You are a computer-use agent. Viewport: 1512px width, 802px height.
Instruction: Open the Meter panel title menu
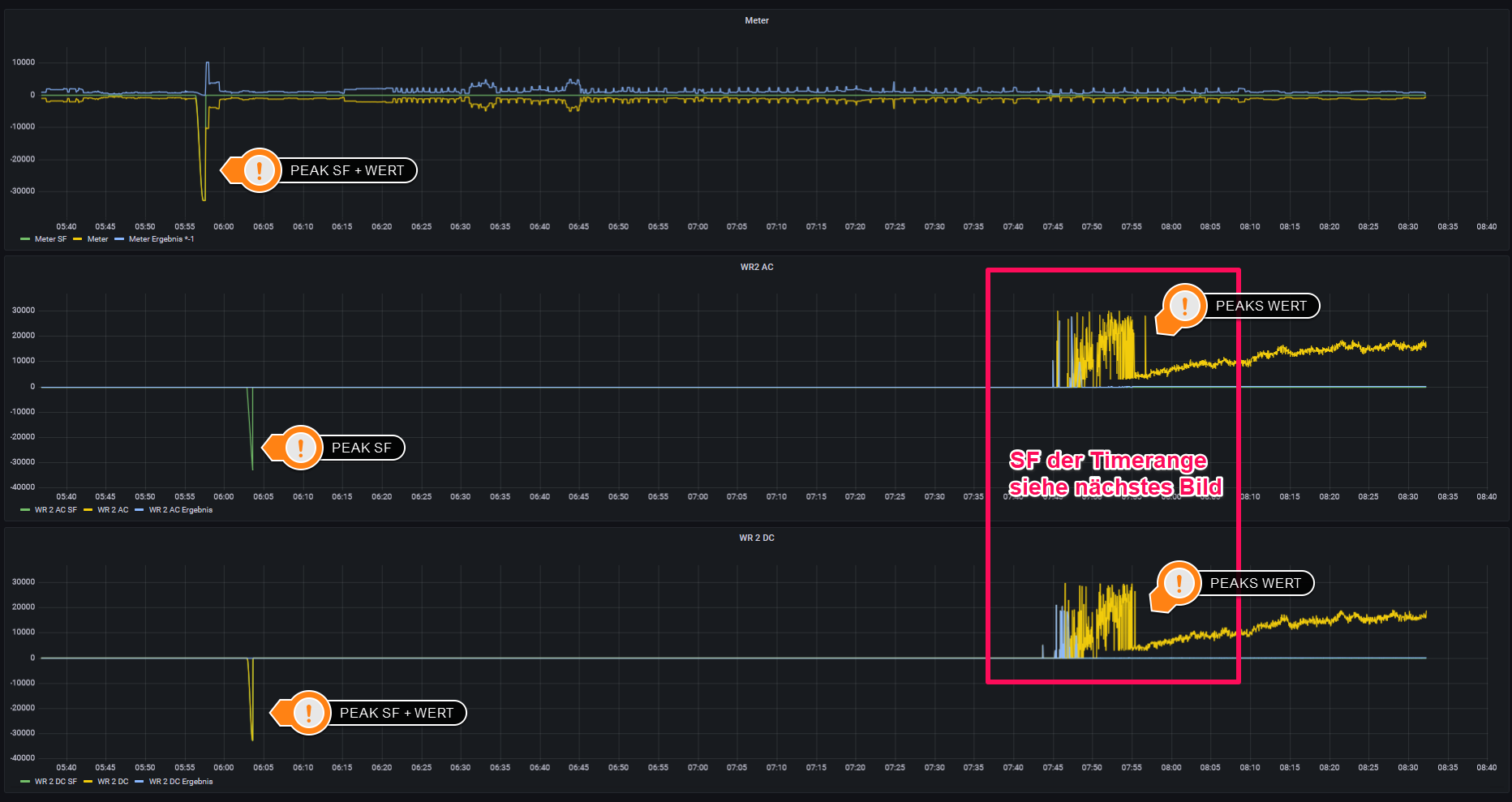(756, 20)
